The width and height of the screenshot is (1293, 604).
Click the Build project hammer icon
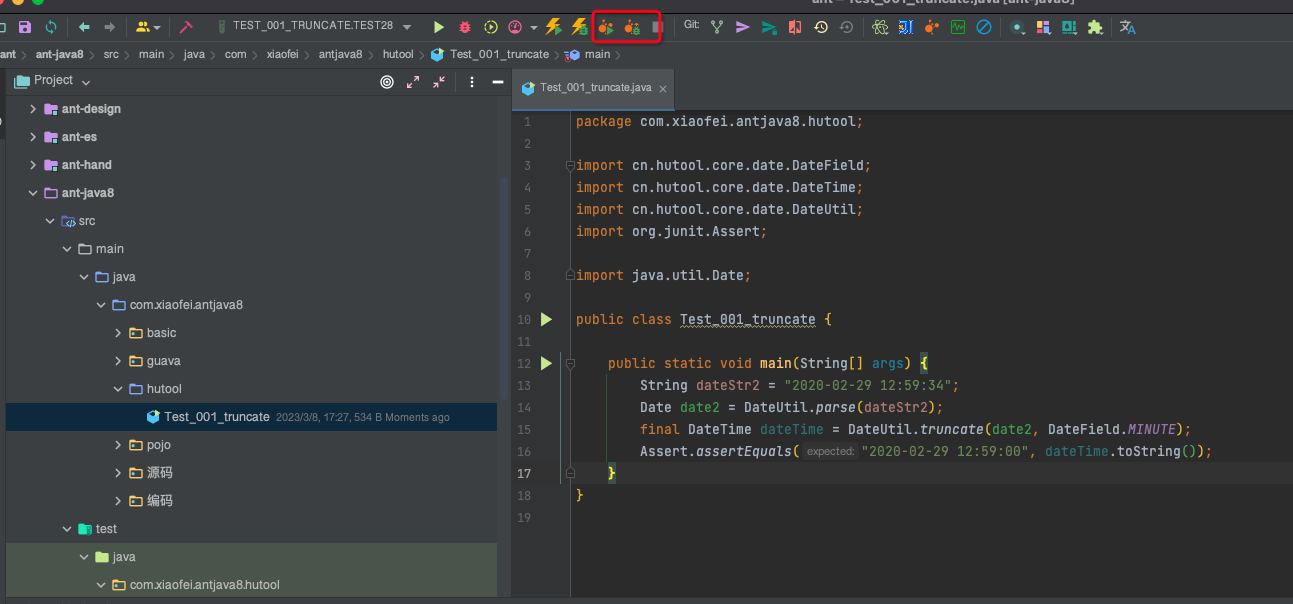(186, 27)
